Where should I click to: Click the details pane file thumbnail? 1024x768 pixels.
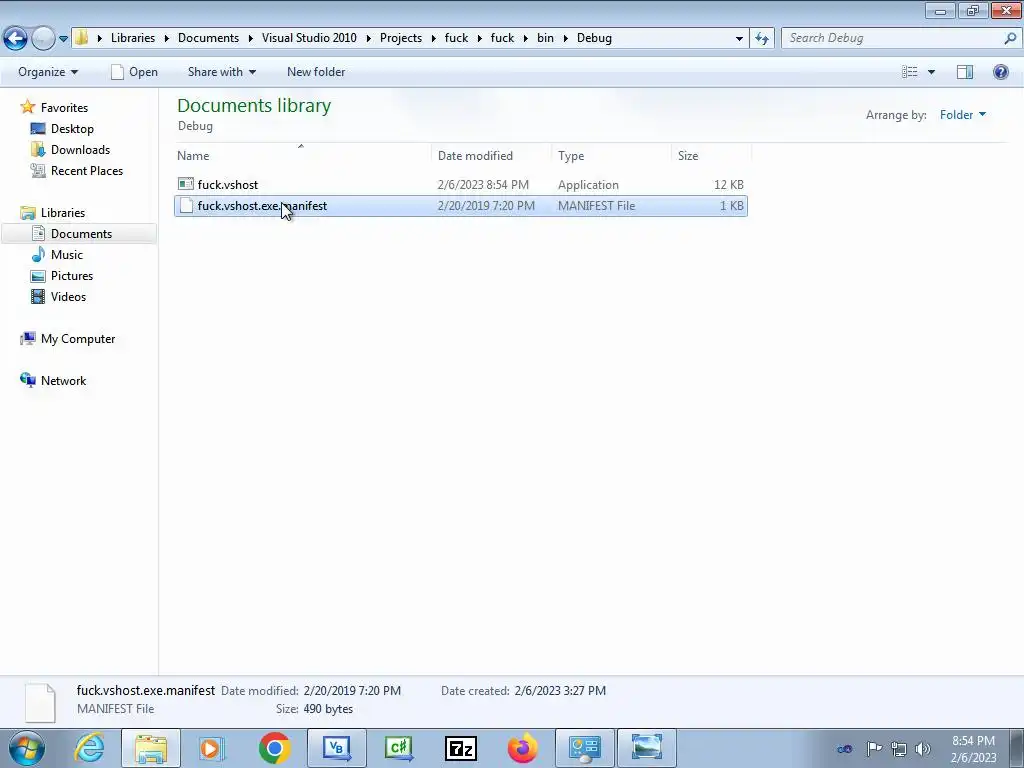point(40,702)
